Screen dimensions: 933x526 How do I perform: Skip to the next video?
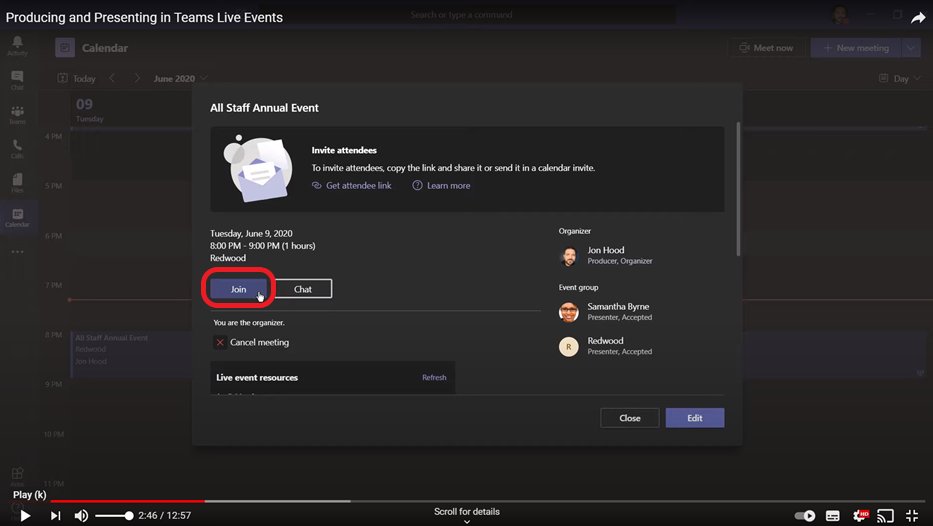[55, 515]
